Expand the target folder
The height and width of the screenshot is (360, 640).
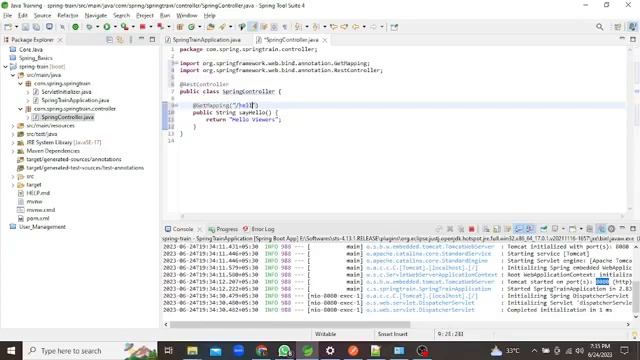[x=13, y=185]
